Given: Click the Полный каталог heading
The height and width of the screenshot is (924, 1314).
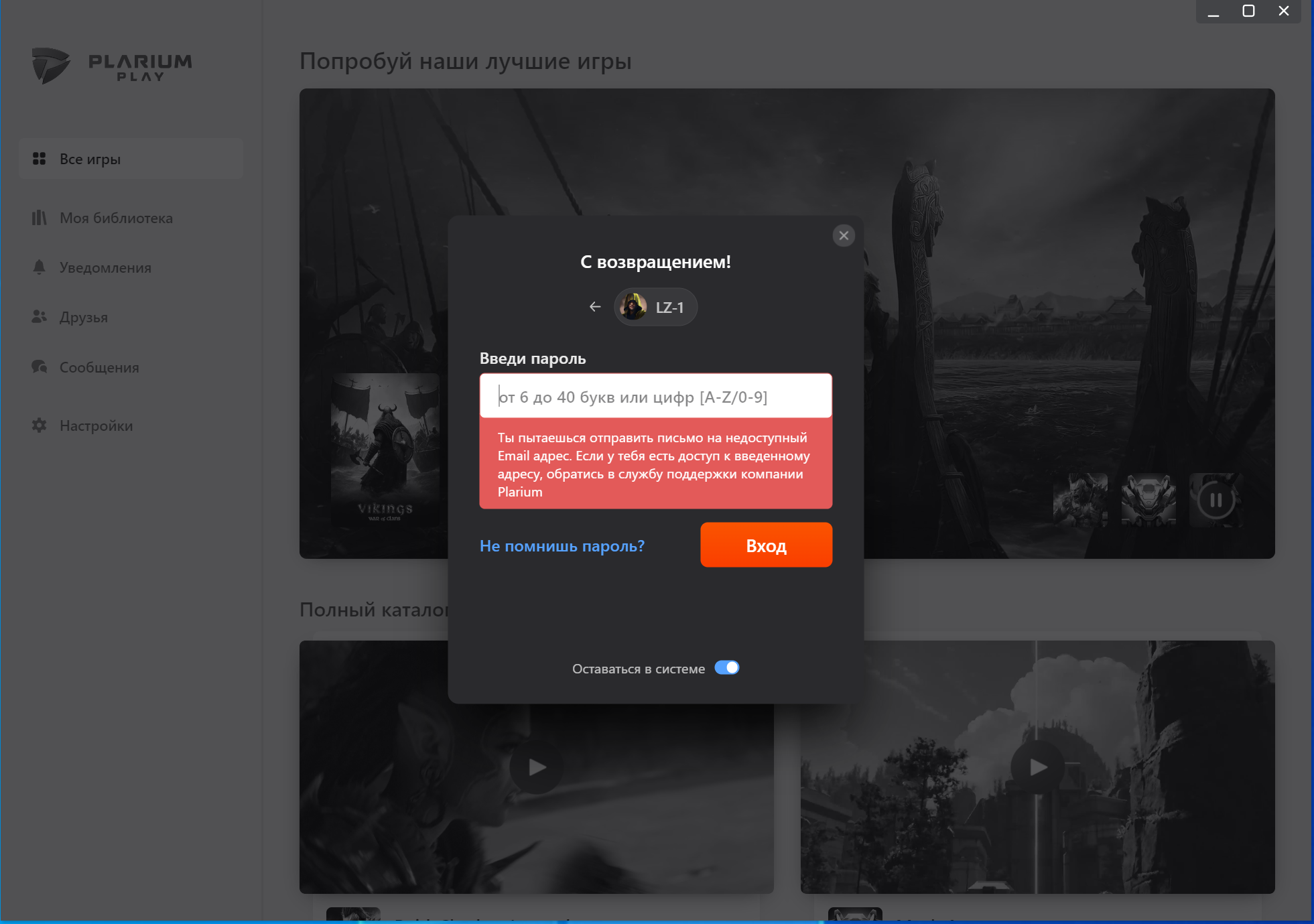Looking at the screenshot, I should [374, 610].
